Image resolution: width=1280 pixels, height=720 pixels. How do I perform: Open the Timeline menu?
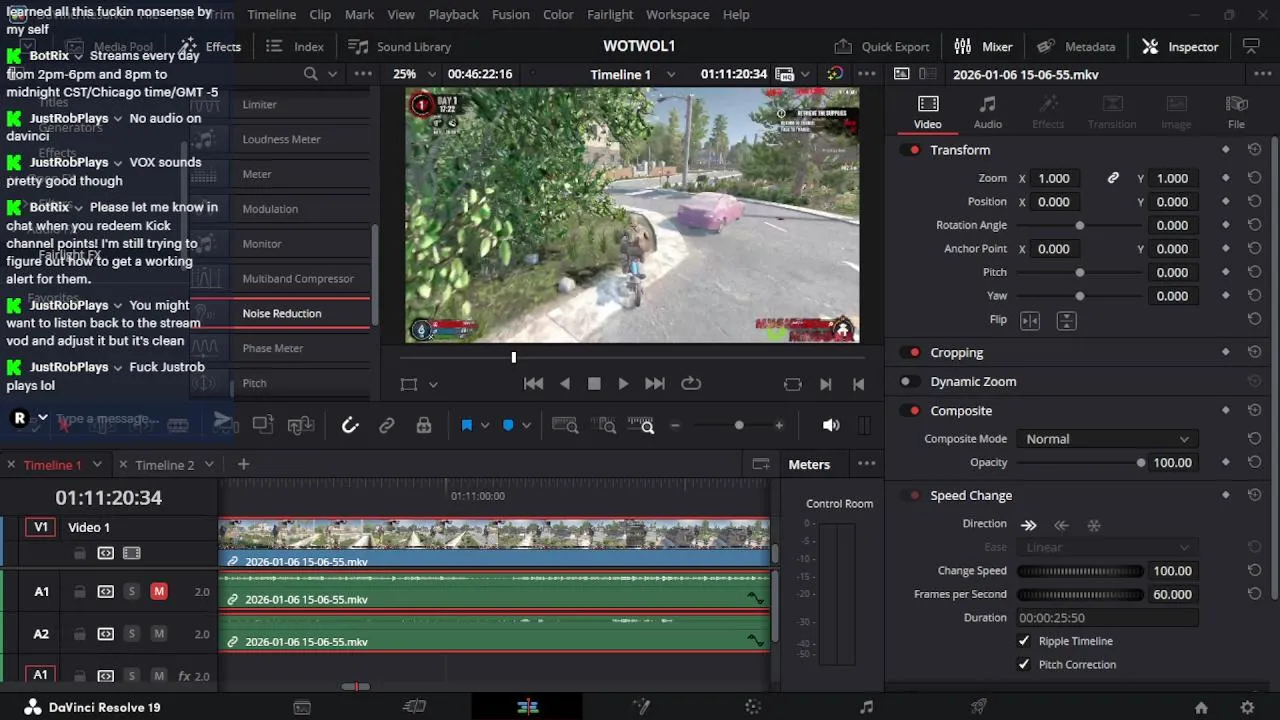coord(271,15)
